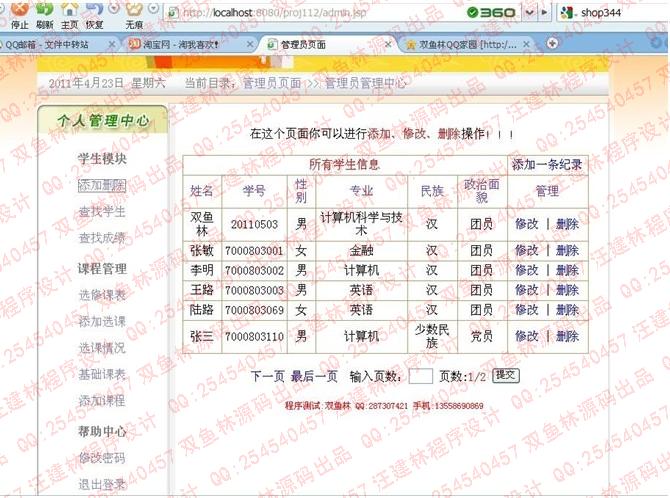
Task: Open 添加删除 in sidebar
Action: 102,185
